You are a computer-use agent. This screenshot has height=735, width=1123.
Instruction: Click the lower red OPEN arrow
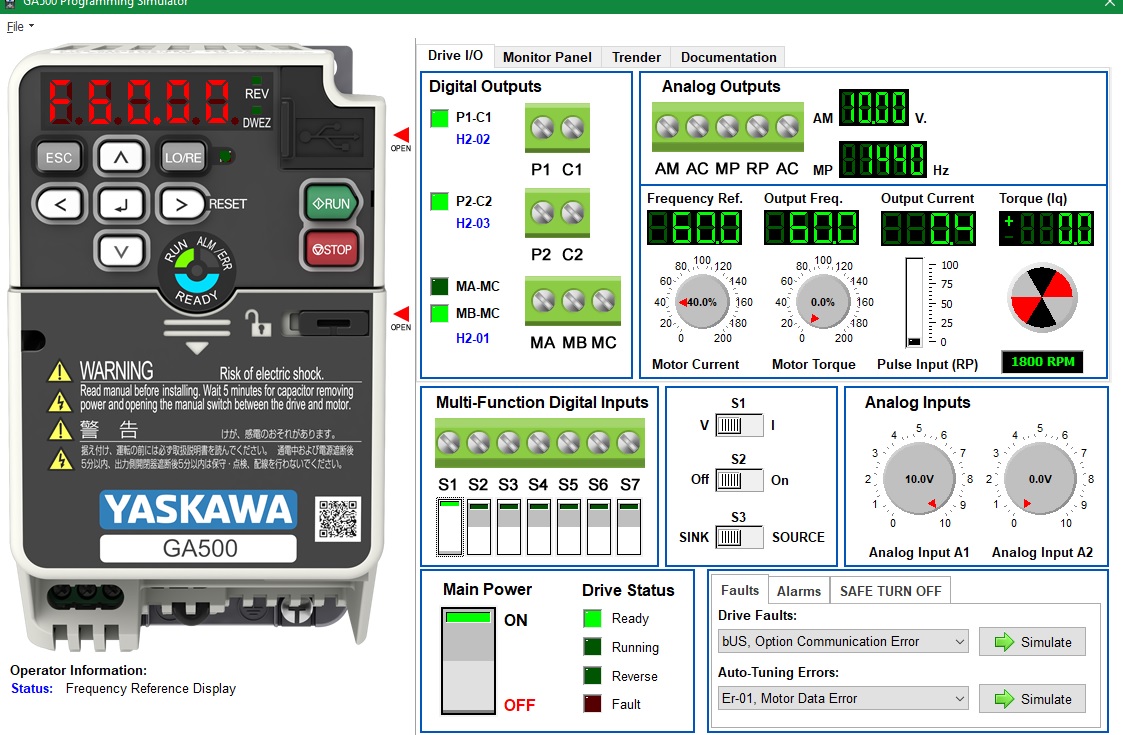[x=401, y=313]
